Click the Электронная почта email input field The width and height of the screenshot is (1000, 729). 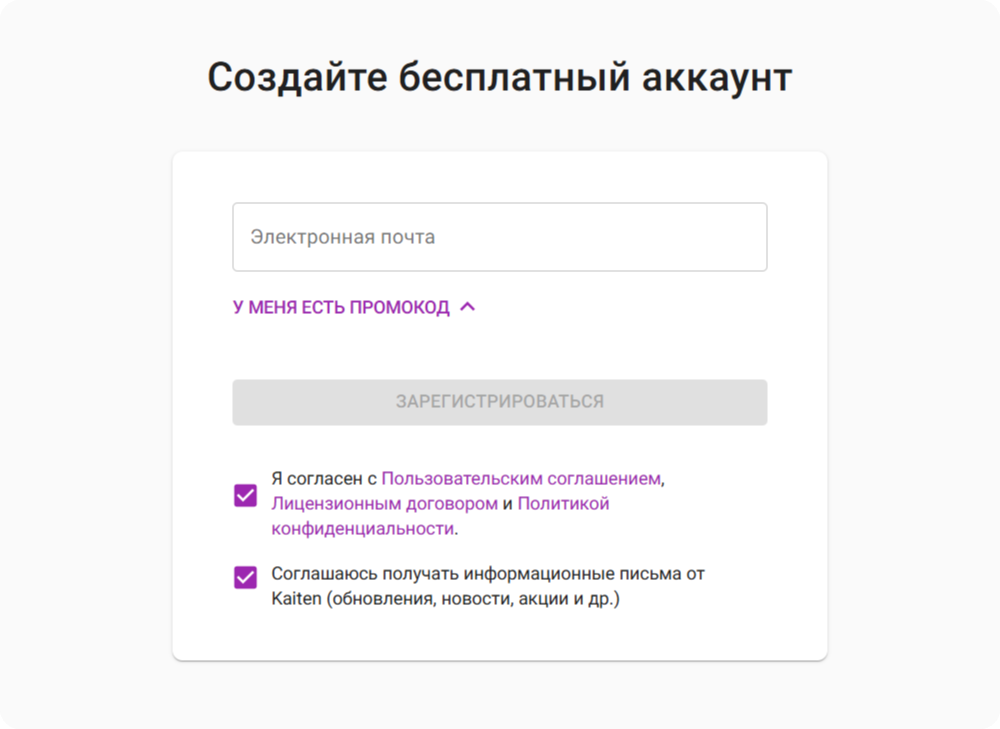pyautogui.click(x=499, y=237)
